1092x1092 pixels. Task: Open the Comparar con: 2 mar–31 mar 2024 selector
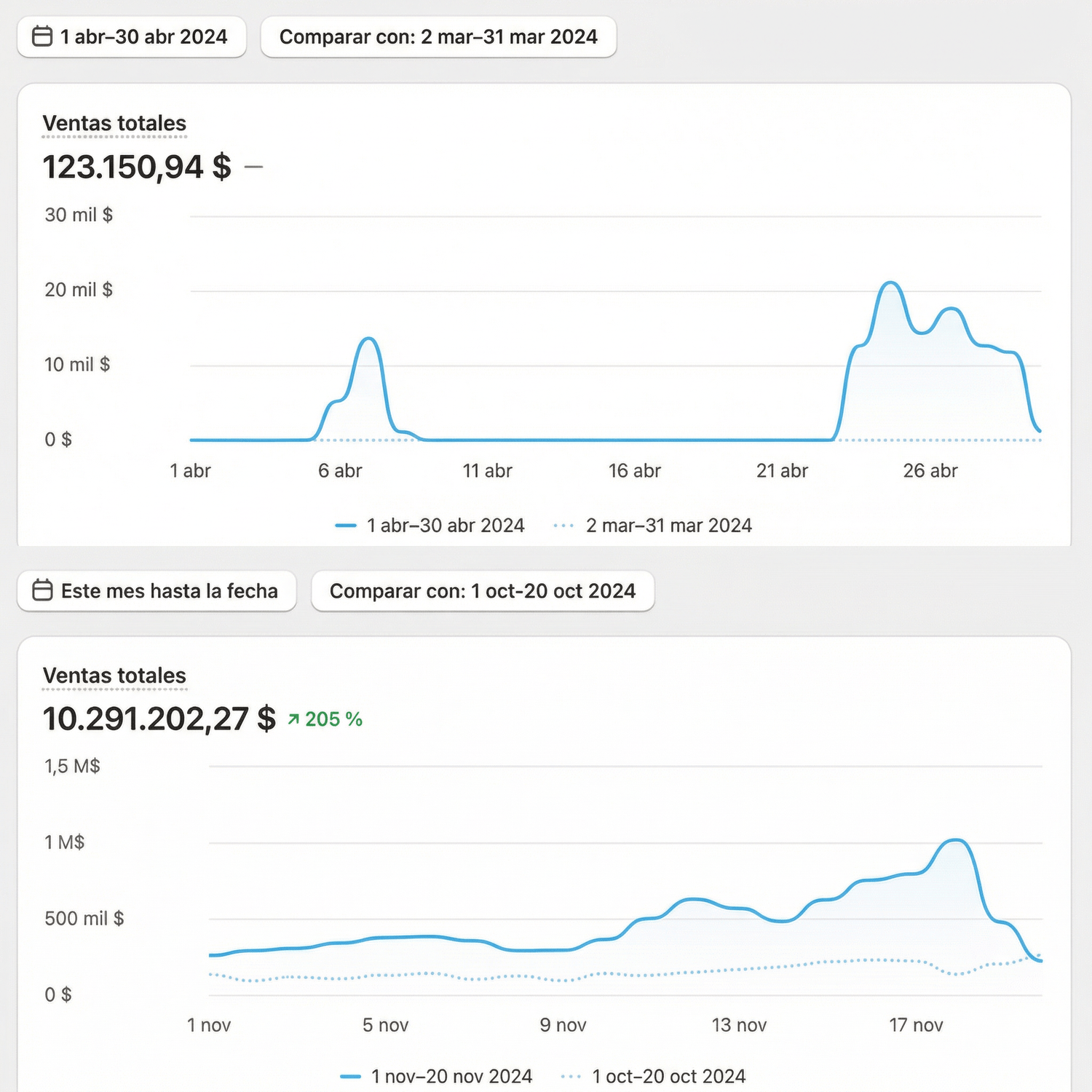click(438, 36)
